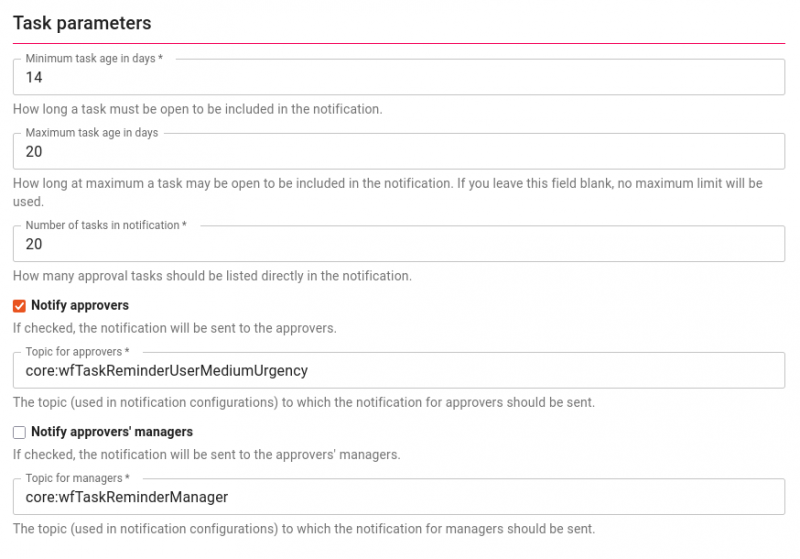Select the Number of tasks in notification field
This screenshot has width=800, height=559.
398,244
